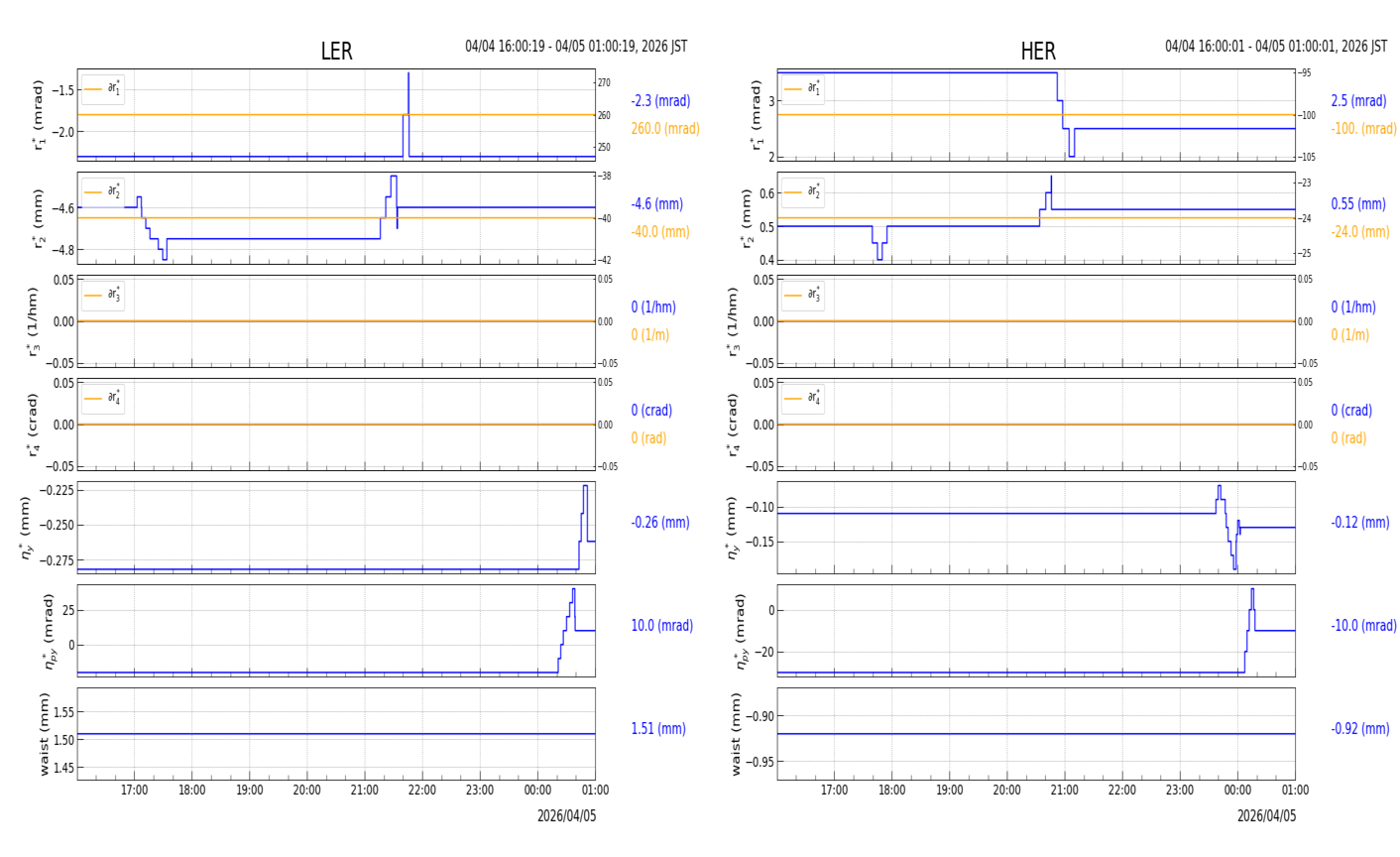Click the 2026/04/05 date under the LER plots
This screenshot has width=1400, height=857.
(567, 816)
